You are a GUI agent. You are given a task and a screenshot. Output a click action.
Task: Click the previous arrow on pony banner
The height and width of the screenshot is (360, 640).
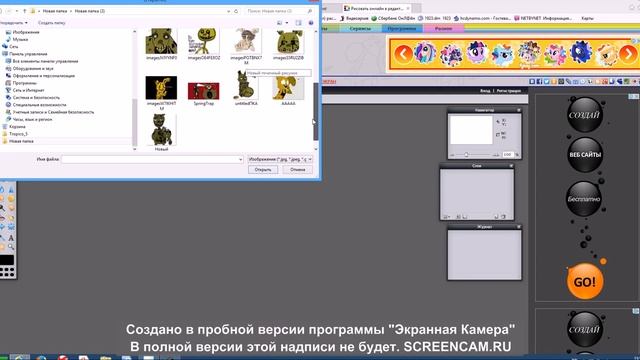tap(403, 54)
